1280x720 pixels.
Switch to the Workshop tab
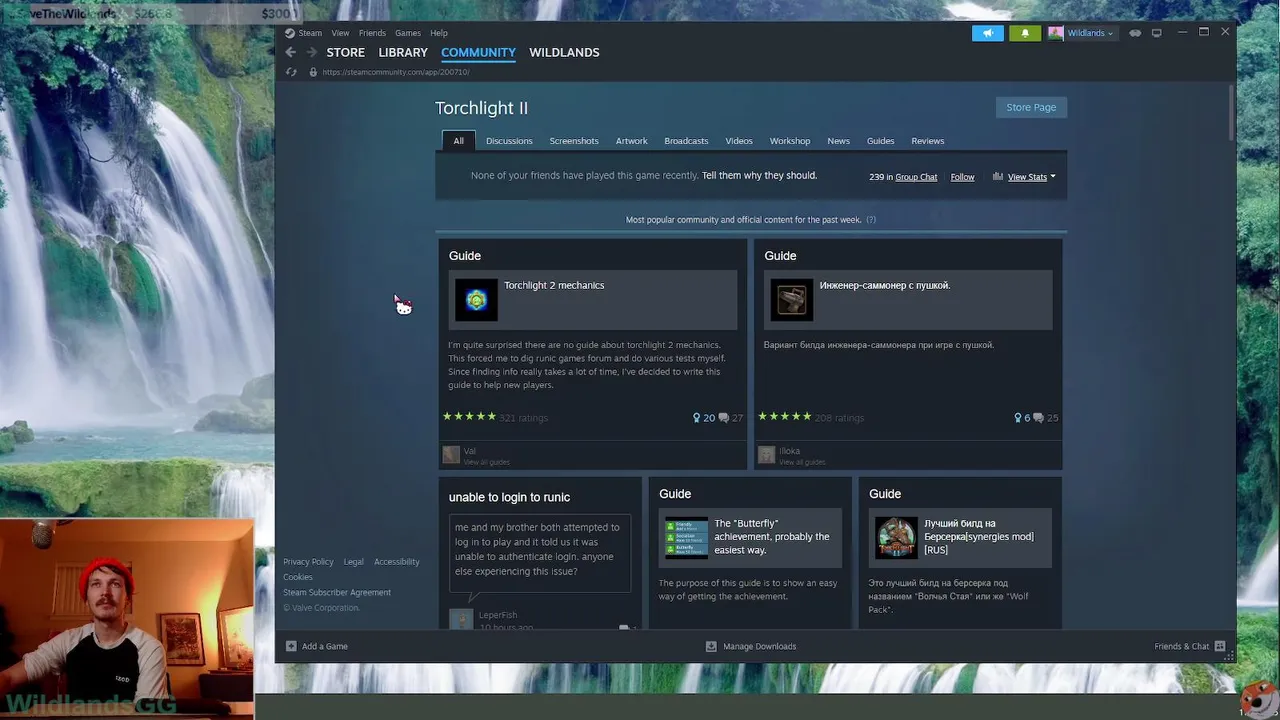790,141
